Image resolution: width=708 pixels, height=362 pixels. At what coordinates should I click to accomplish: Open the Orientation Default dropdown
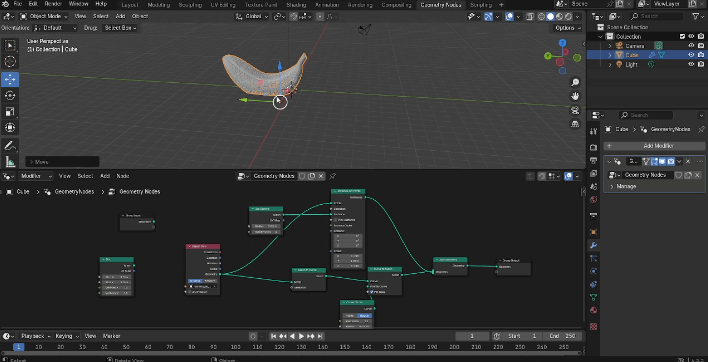(55, 28)
